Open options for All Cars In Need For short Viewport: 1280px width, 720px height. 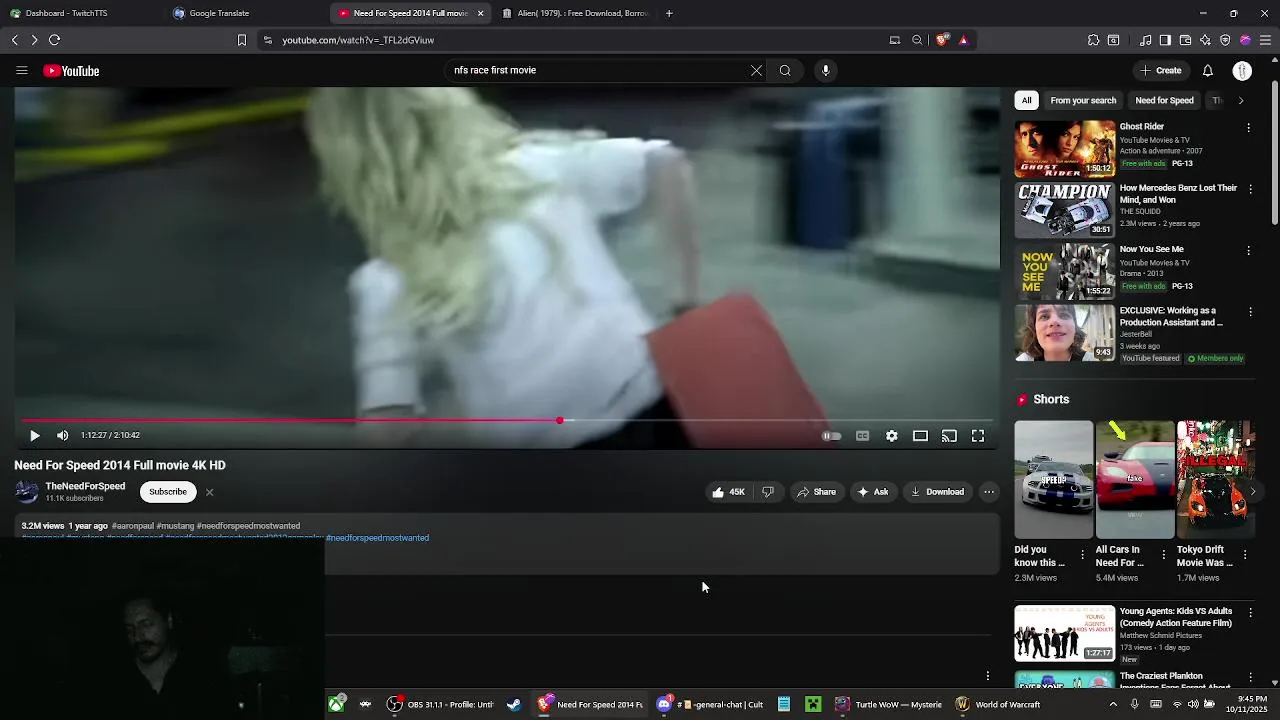[x=1162, y=555]
